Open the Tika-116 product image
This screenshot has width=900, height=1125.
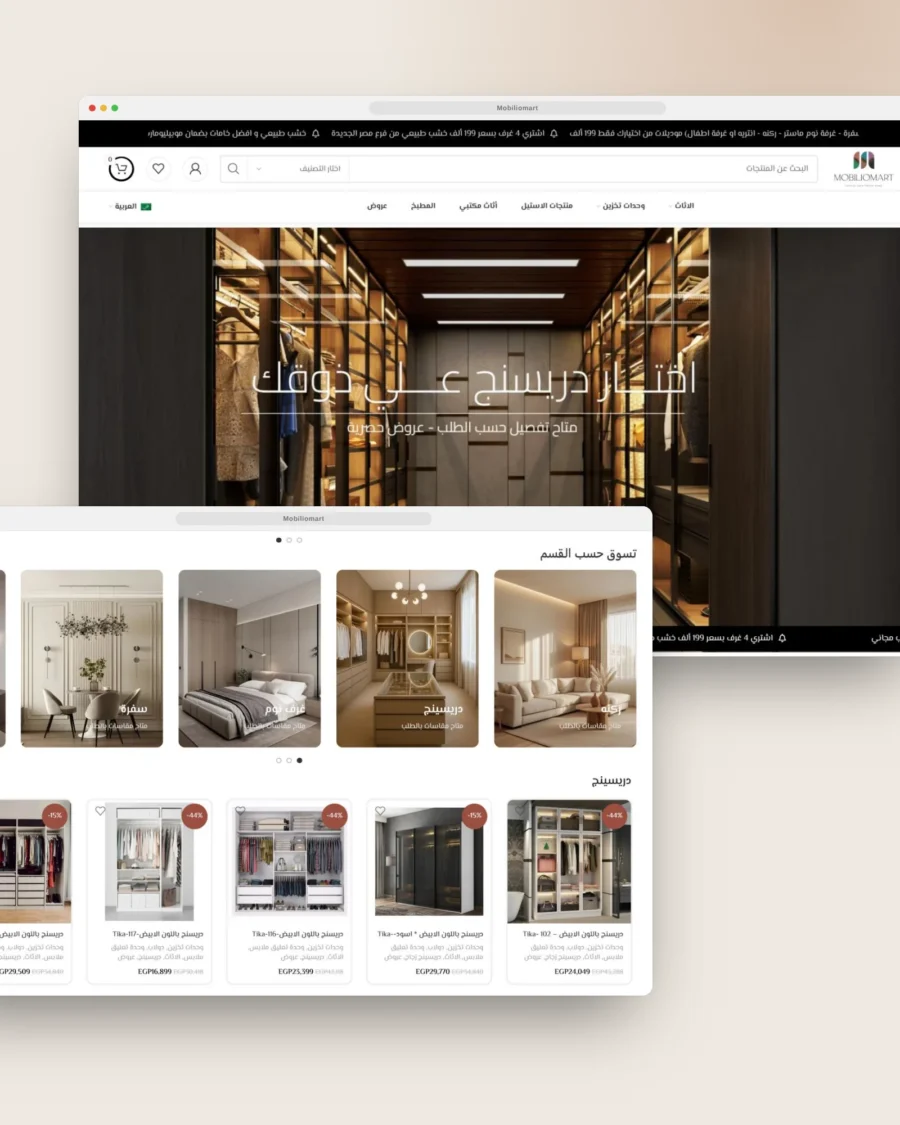289,862
